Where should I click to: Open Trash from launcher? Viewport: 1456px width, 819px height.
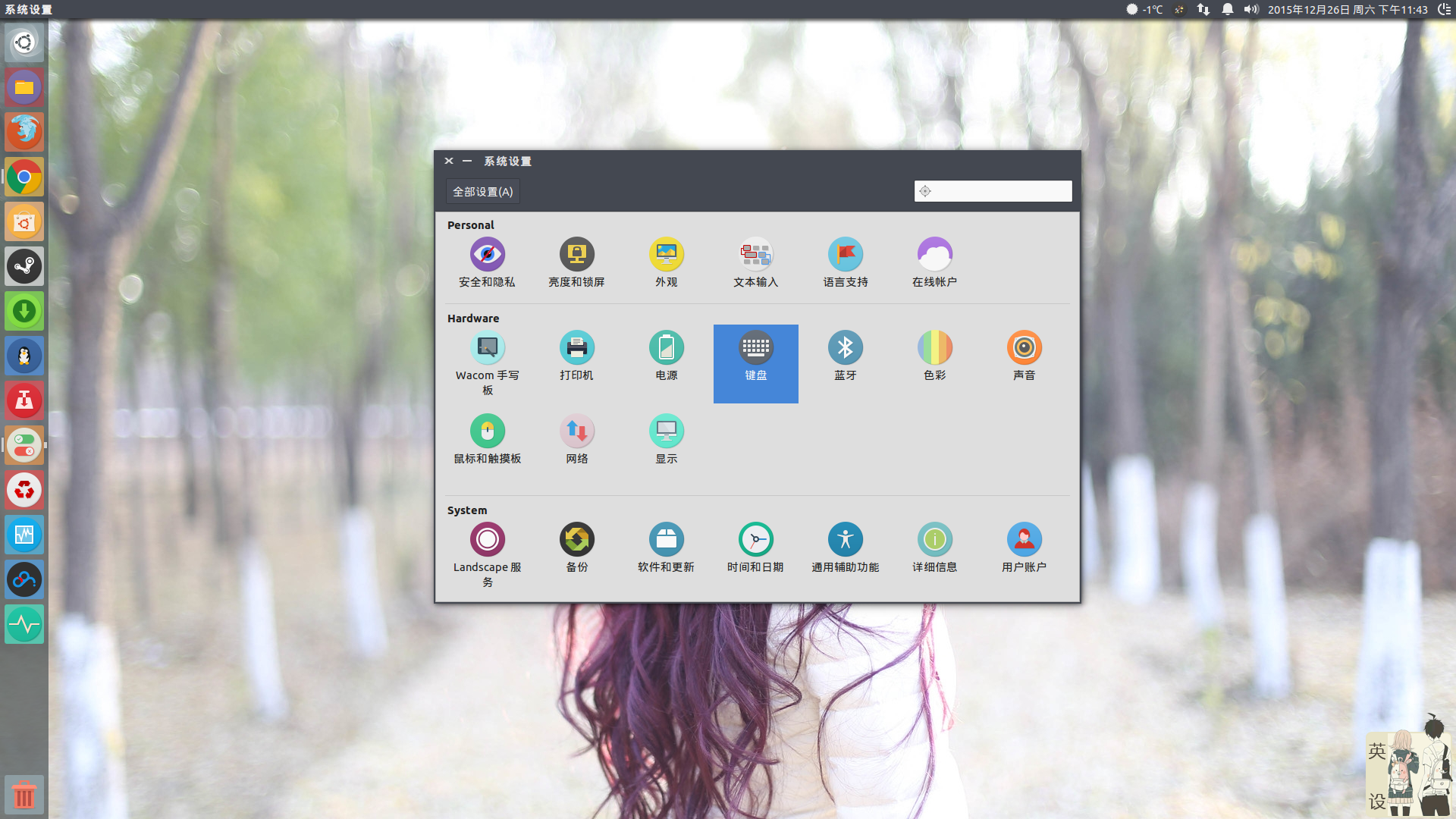tap(24, 795)
